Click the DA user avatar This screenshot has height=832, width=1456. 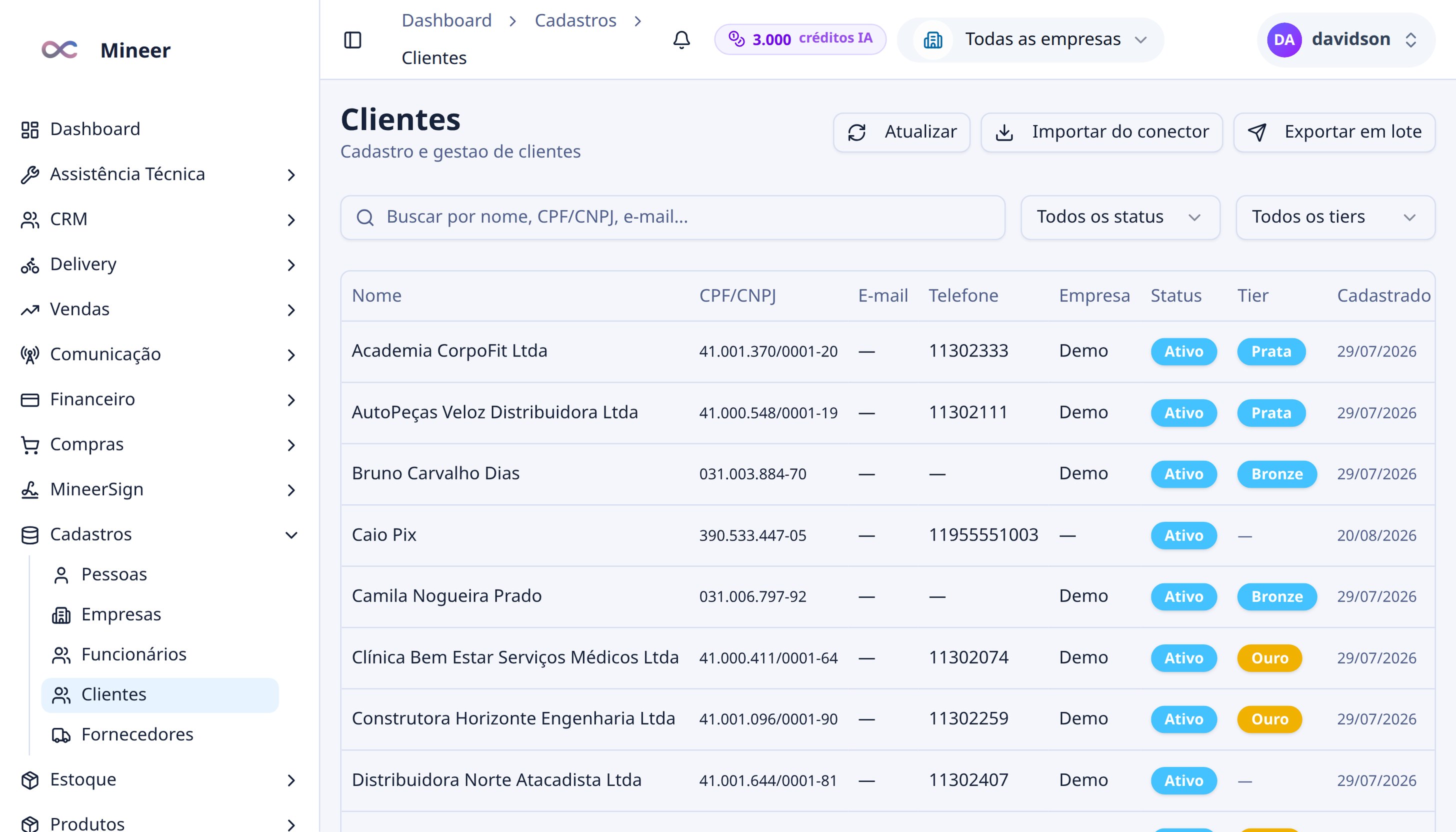1284,39
